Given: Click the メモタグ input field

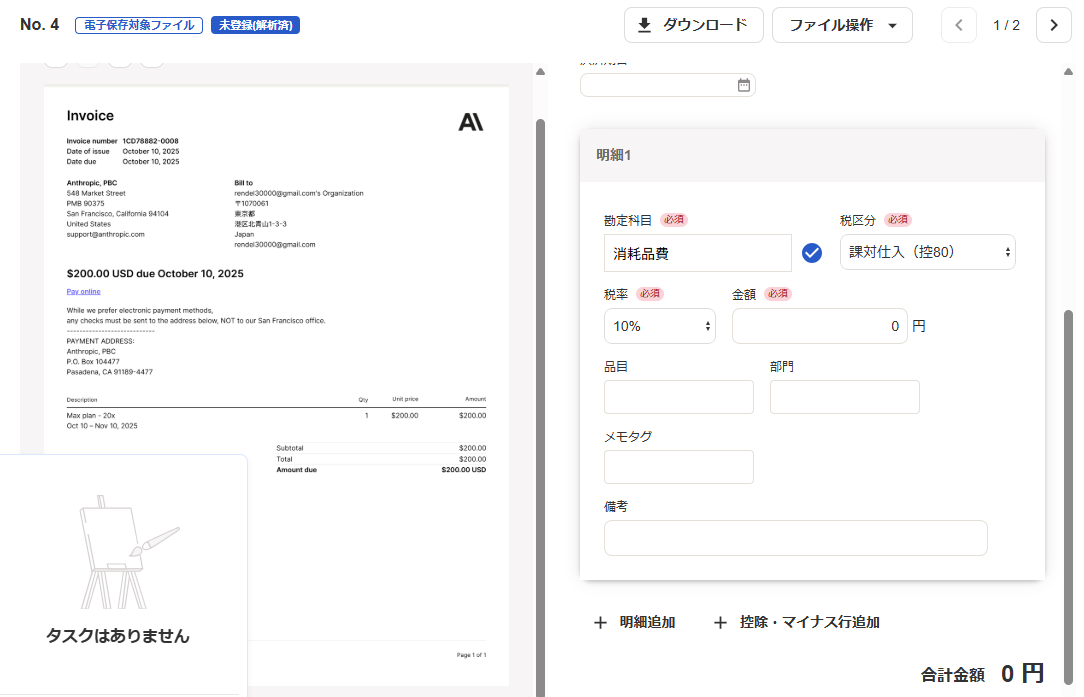Looking at the screenshot, I should click(679, 467).
